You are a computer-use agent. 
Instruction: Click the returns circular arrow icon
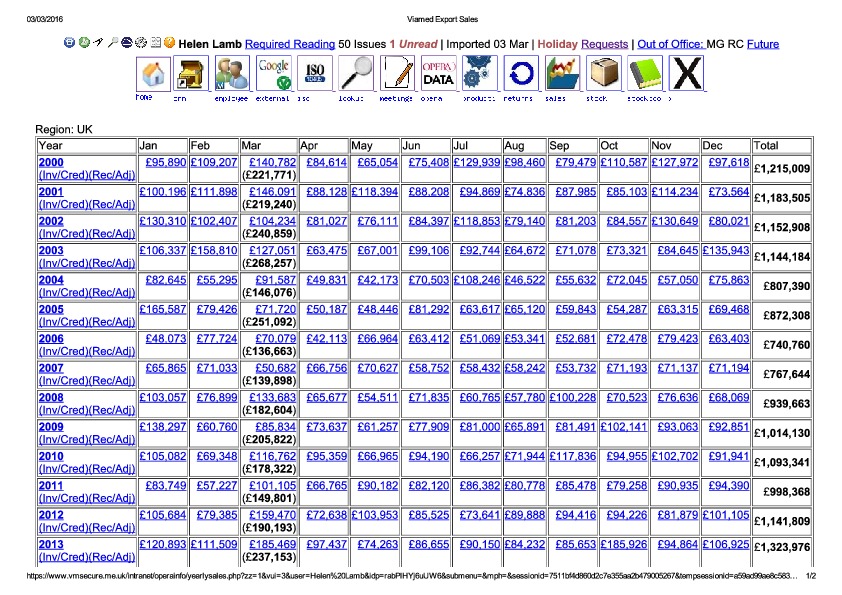click(x=520, y=74)
